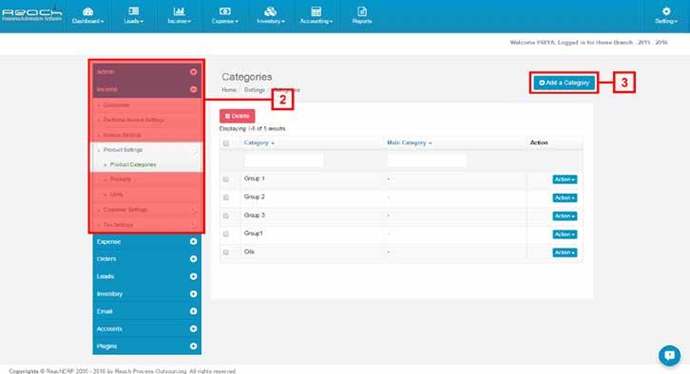Open the Setting gear icon

pos(666,11)
